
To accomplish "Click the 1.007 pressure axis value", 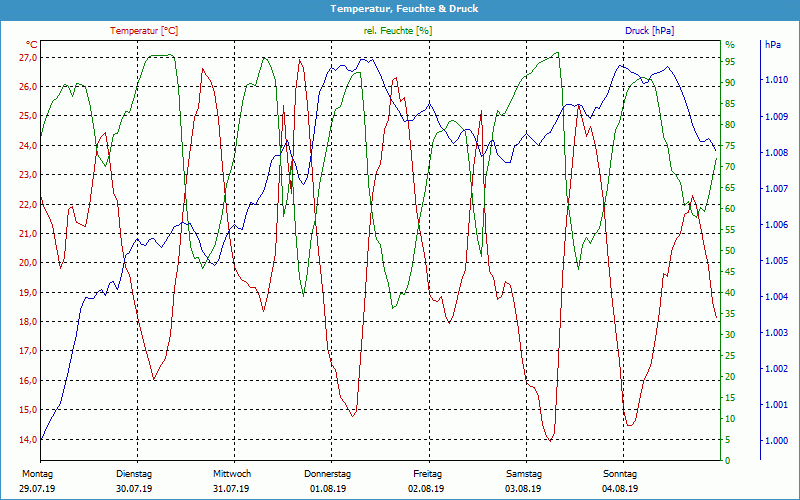I will [776, 189].
